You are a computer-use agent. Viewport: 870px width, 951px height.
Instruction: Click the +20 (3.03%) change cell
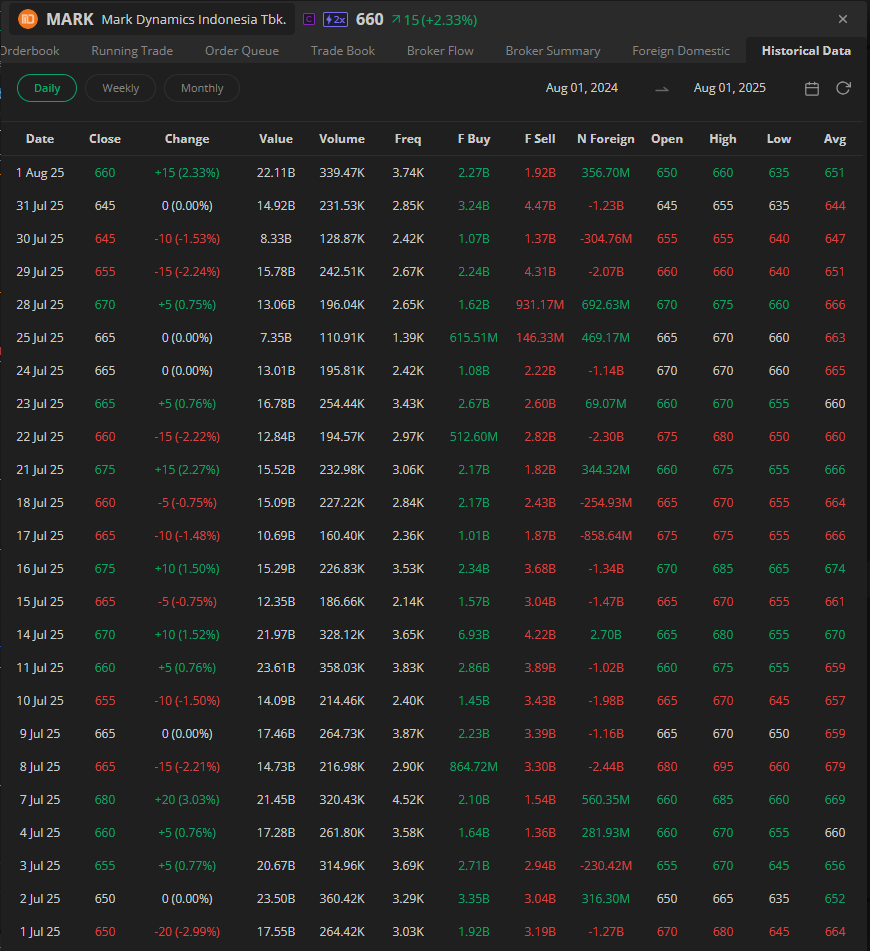(187, 800)
